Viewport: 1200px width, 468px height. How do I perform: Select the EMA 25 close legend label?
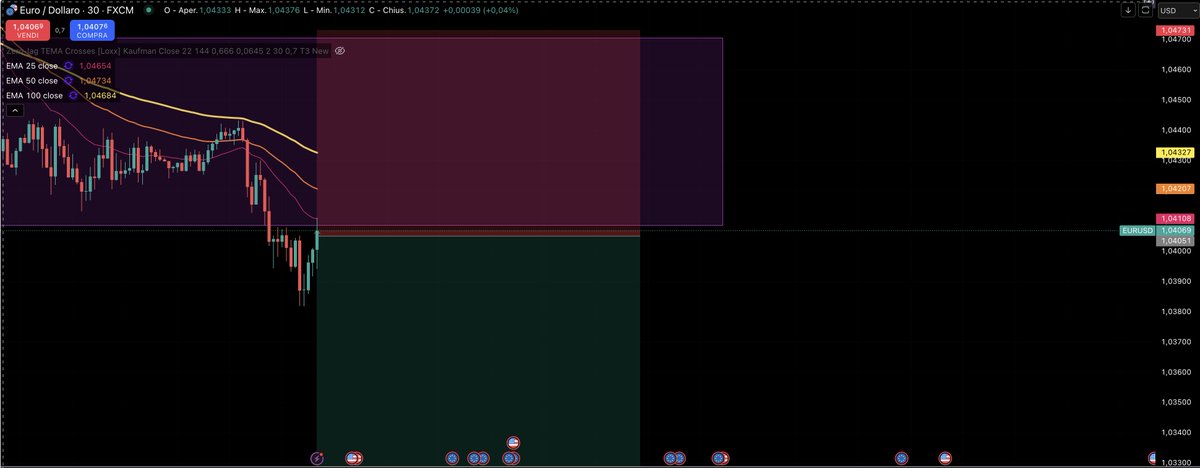pos(32,65)
